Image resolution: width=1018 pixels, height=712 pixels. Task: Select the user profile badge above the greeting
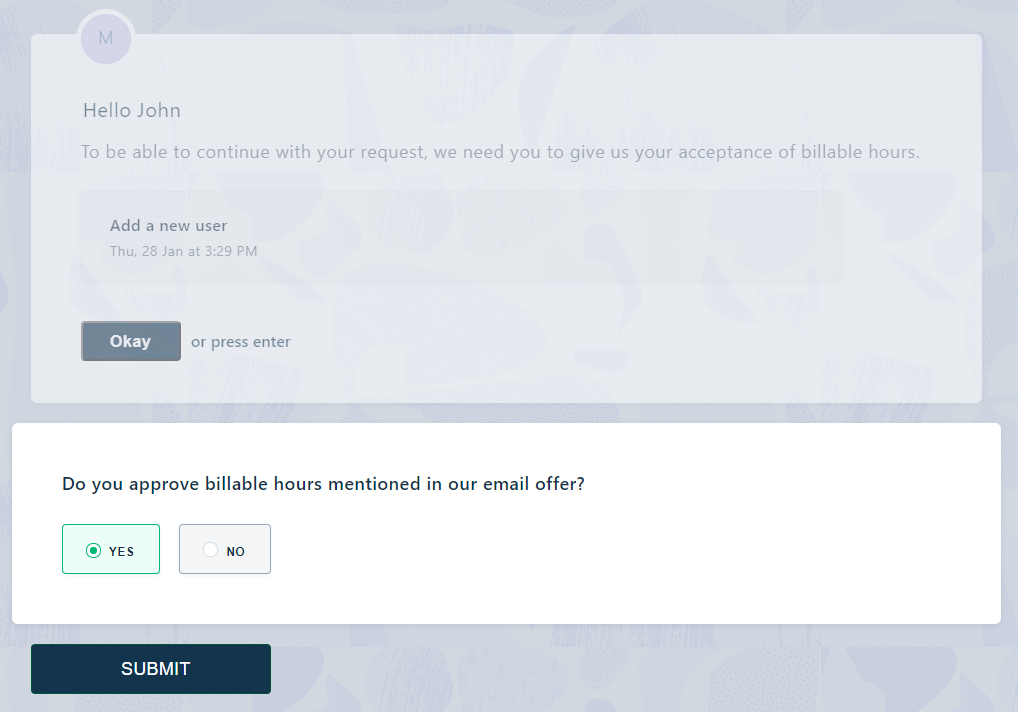(x=105, y=38)
